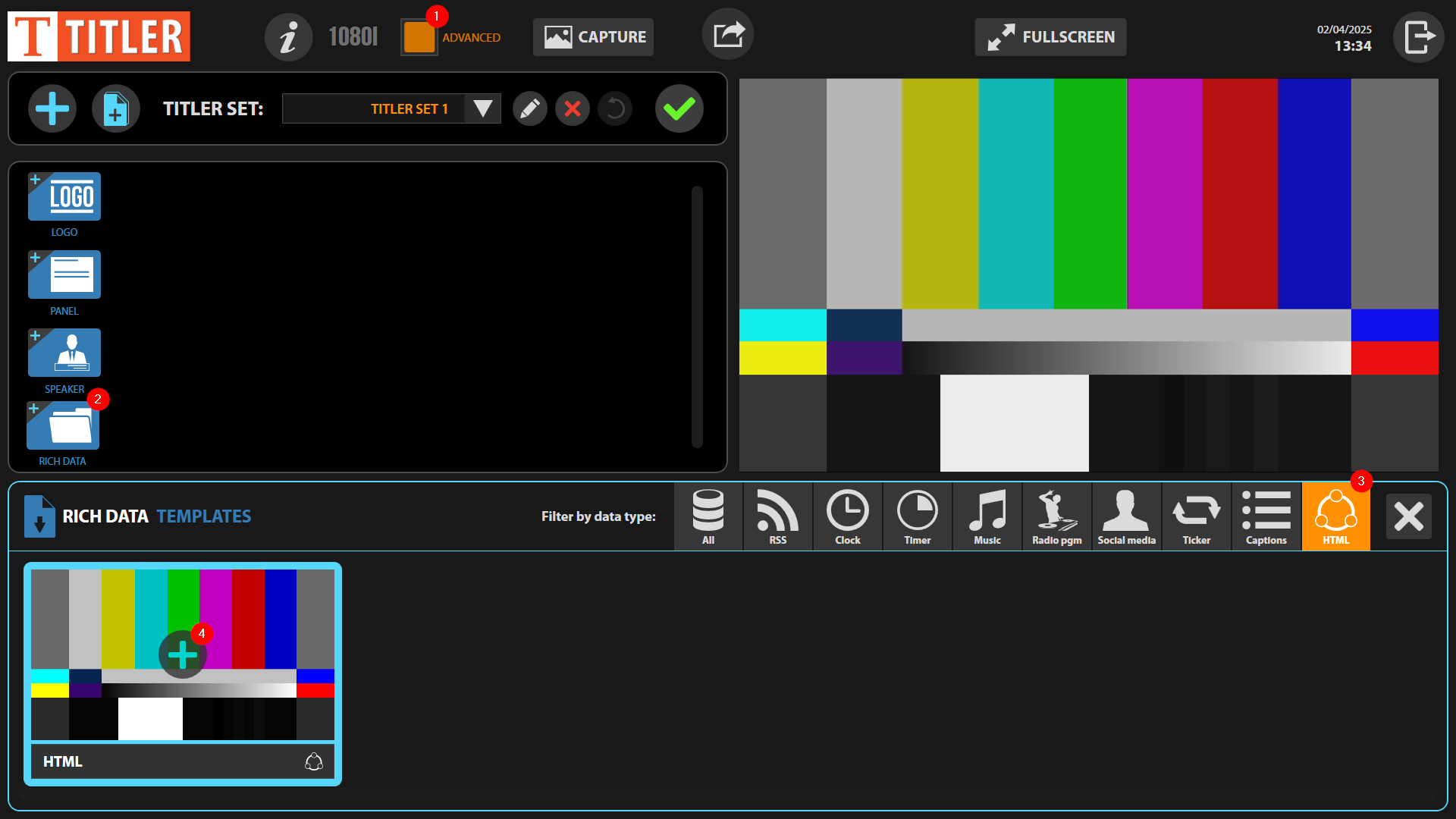Filter templates by RSS
The image size is (1456, 819).
coord(778,516)
